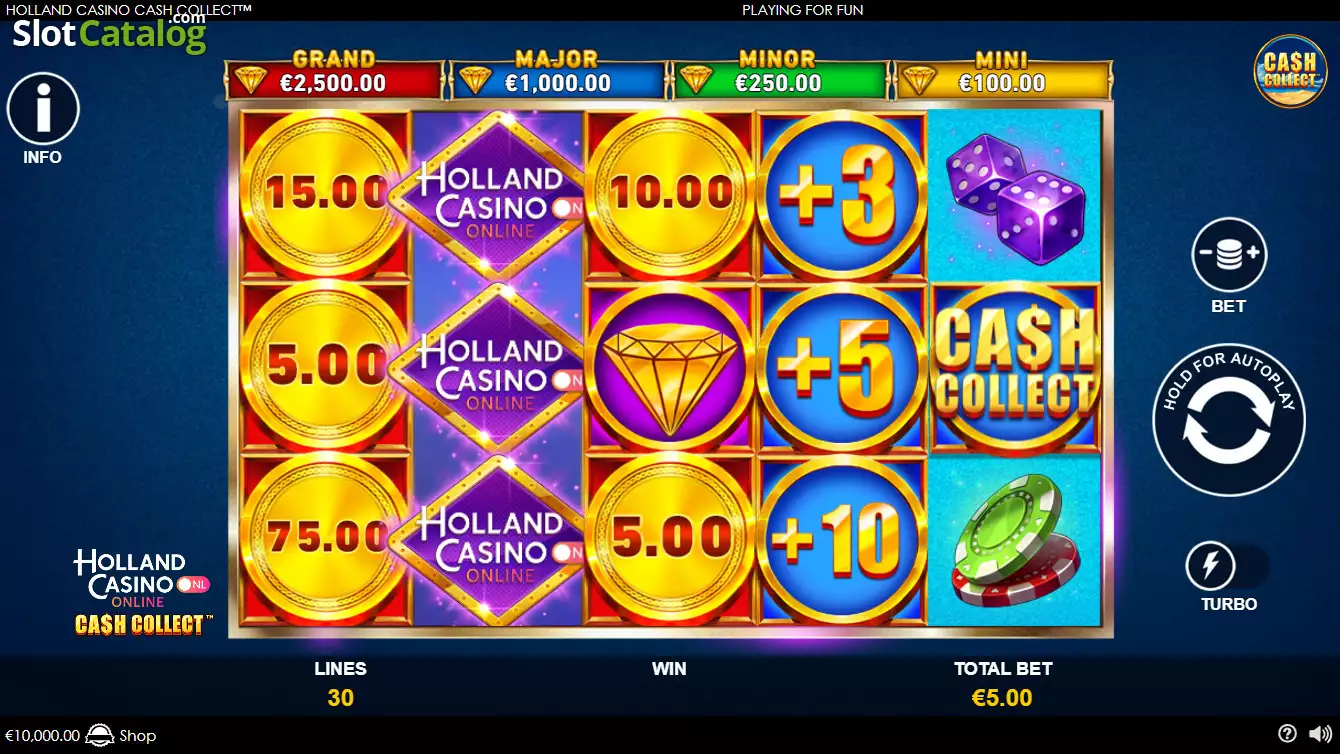Toggle TURBO mode switch
The width and height of the screenshot is (1340, 754).
click(x=1228, y=567)
